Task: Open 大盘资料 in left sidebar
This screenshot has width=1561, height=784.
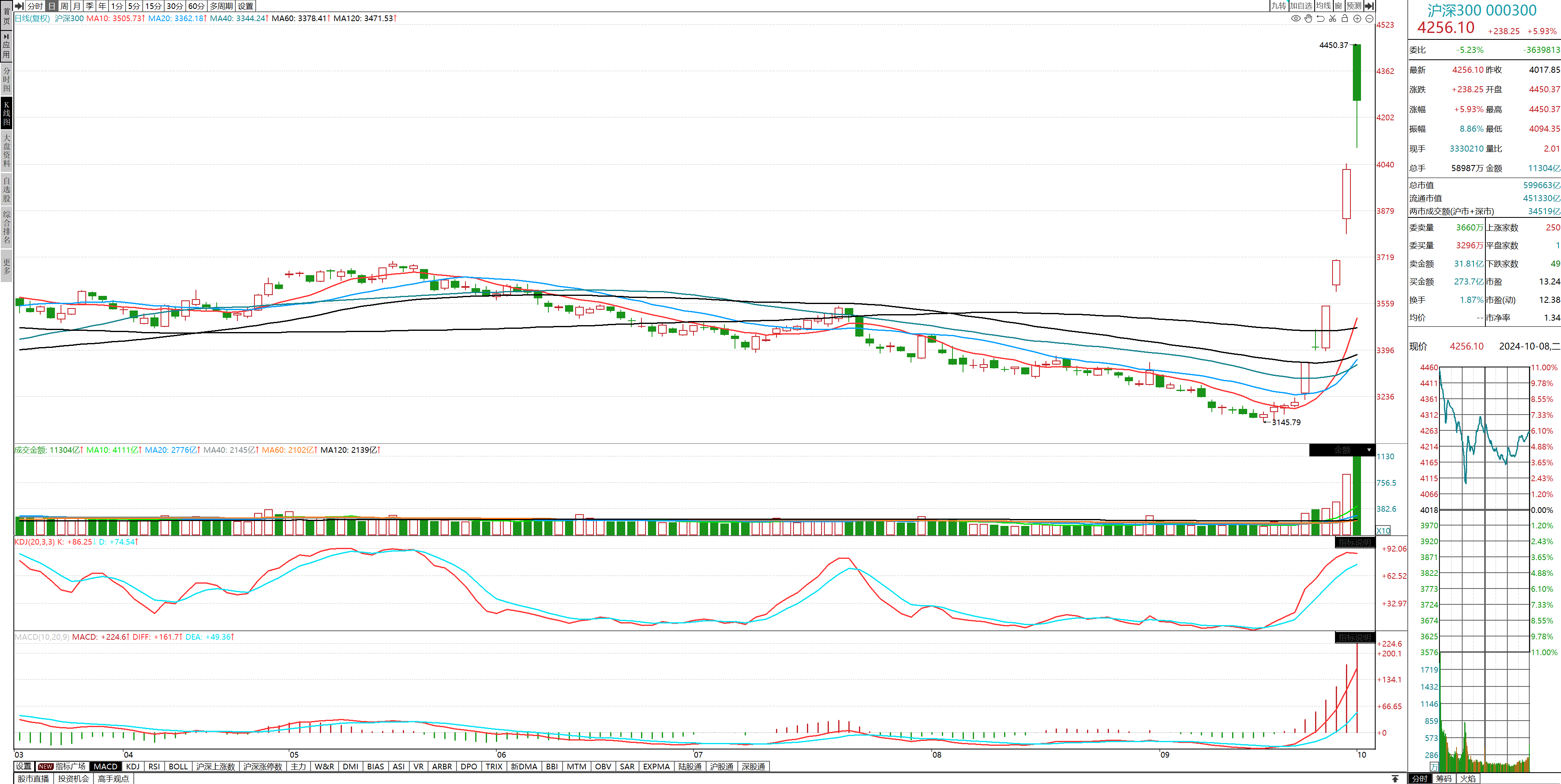Action: click(7, 150)
